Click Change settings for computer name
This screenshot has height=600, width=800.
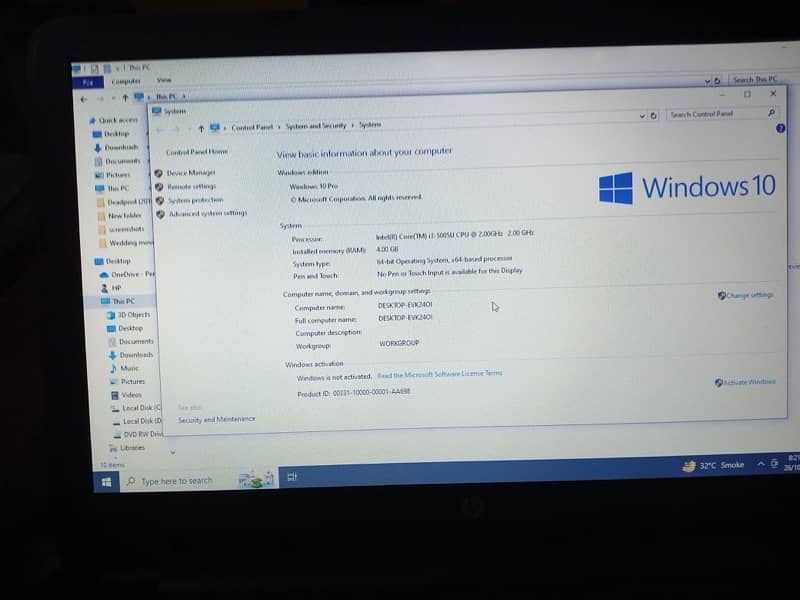point(748,295)
